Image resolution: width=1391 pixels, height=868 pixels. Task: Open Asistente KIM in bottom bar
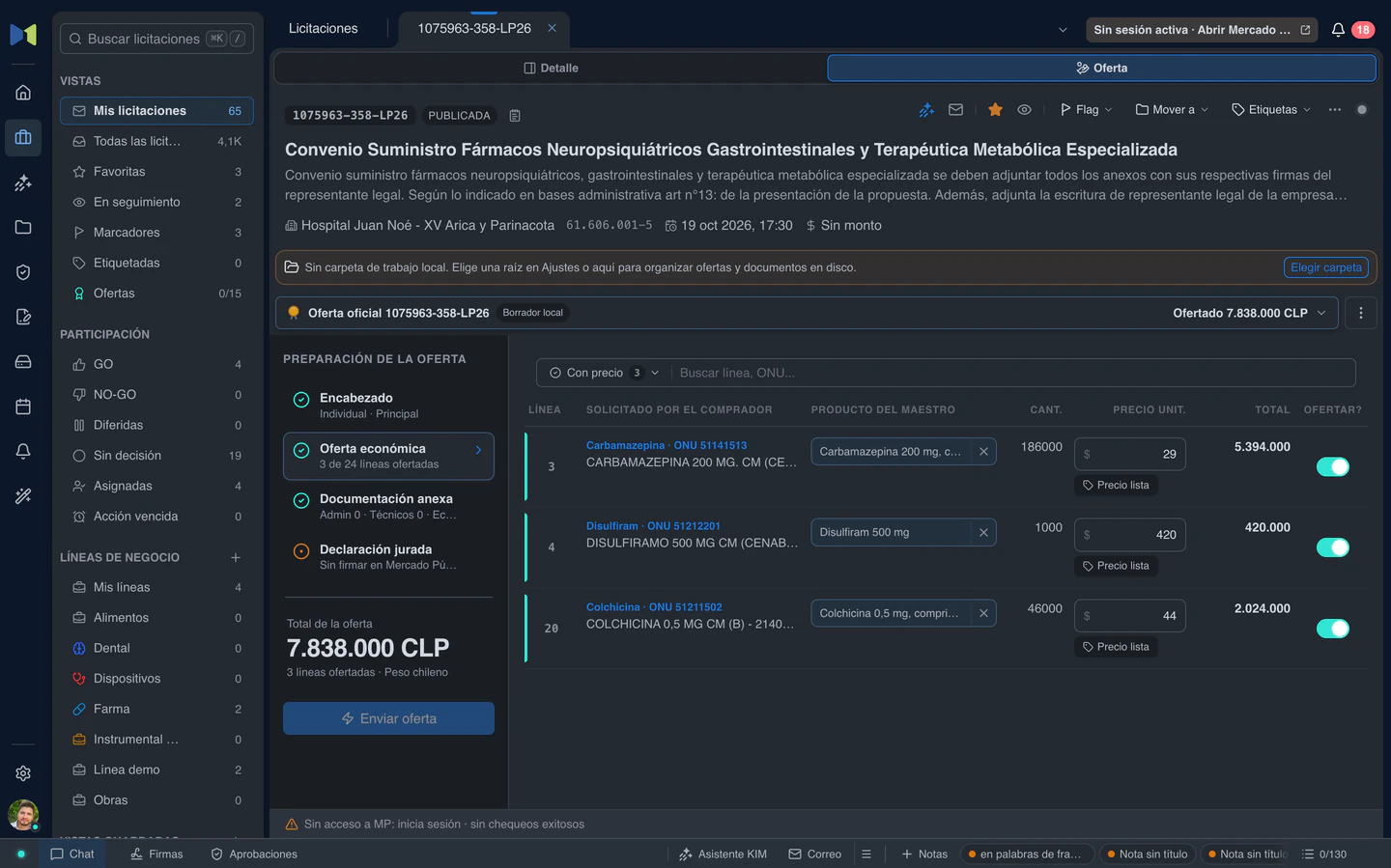(723, 854)
